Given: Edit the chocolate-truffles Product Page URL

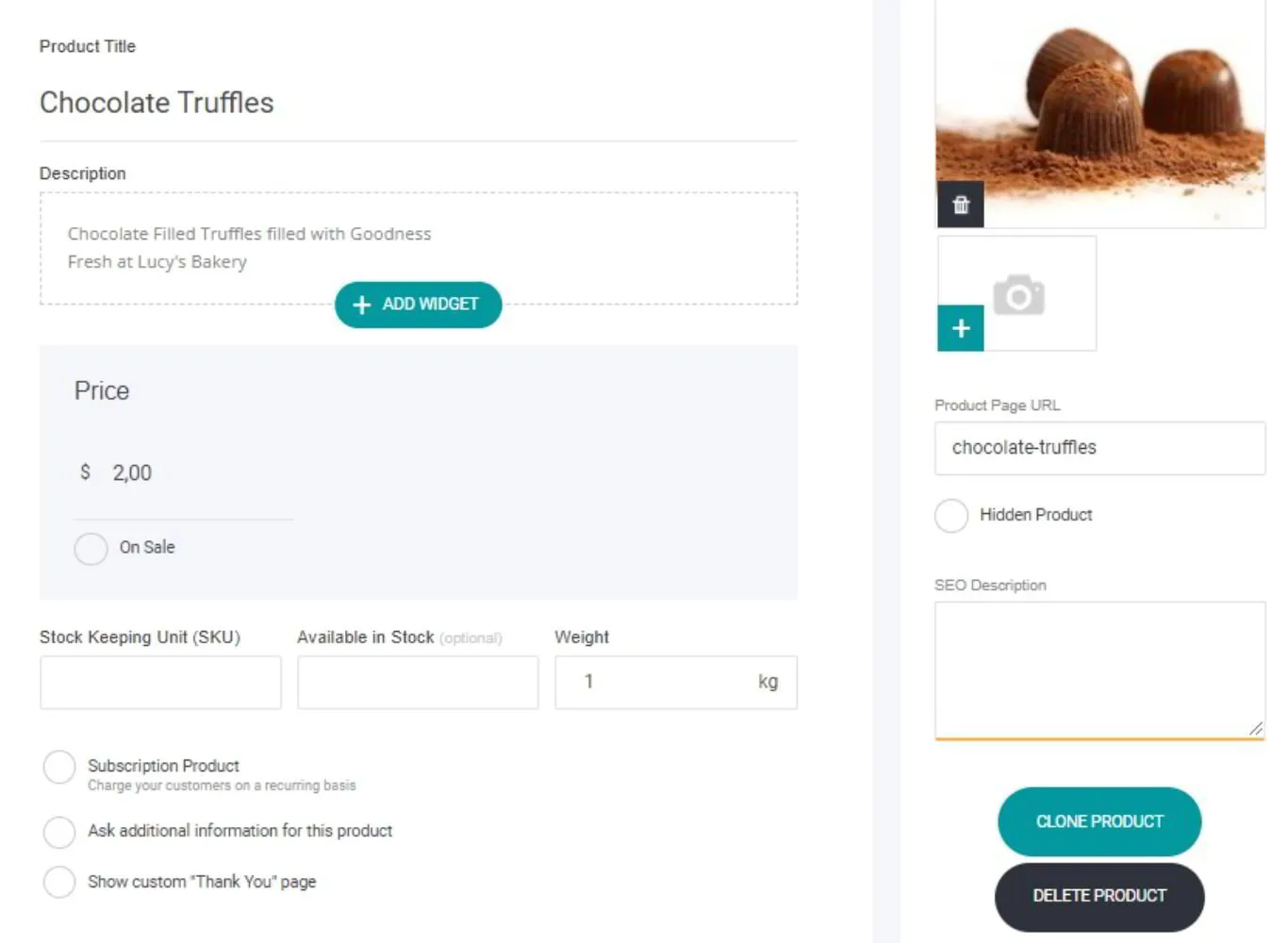Looking at the screenshot, I should [1099, 448].
